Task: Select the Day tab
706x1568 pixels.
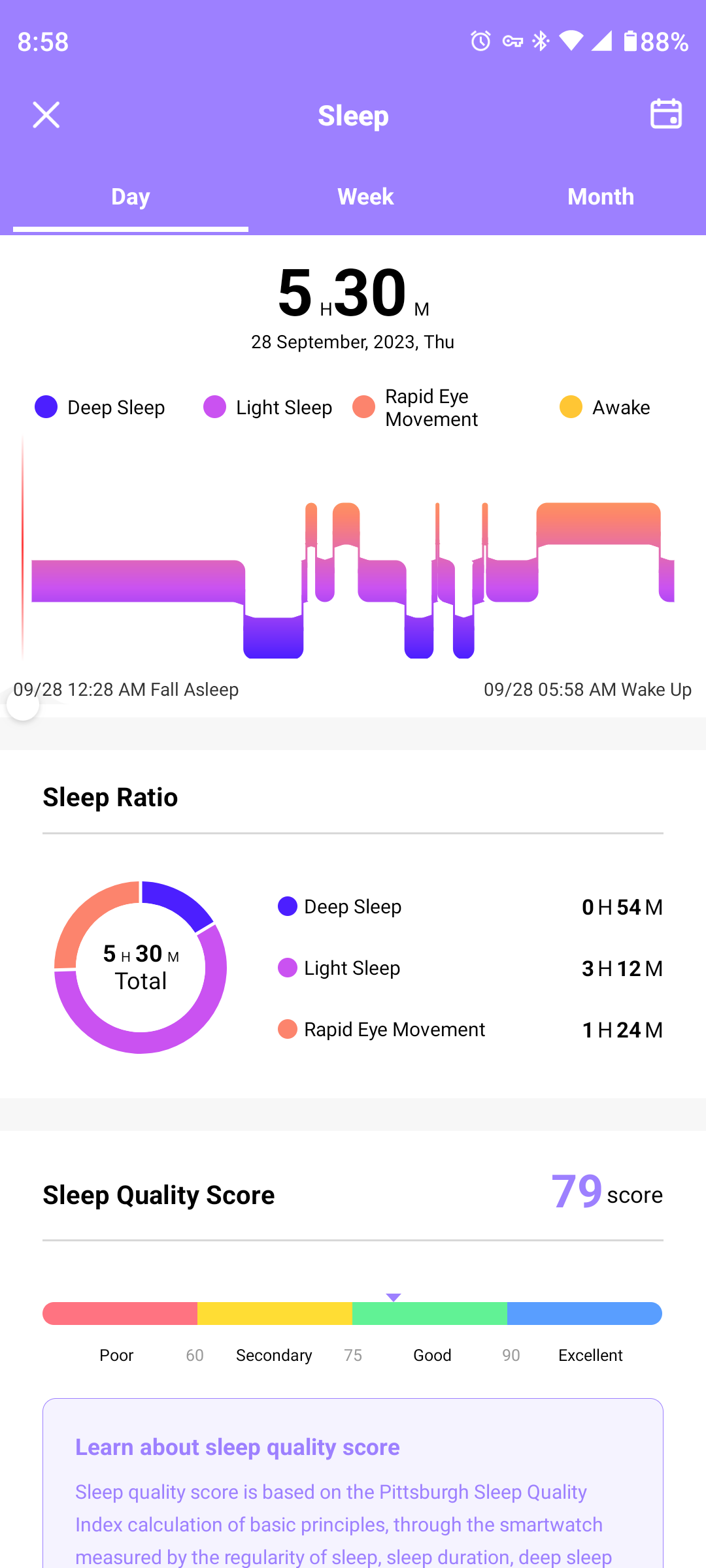Action: 131,197
